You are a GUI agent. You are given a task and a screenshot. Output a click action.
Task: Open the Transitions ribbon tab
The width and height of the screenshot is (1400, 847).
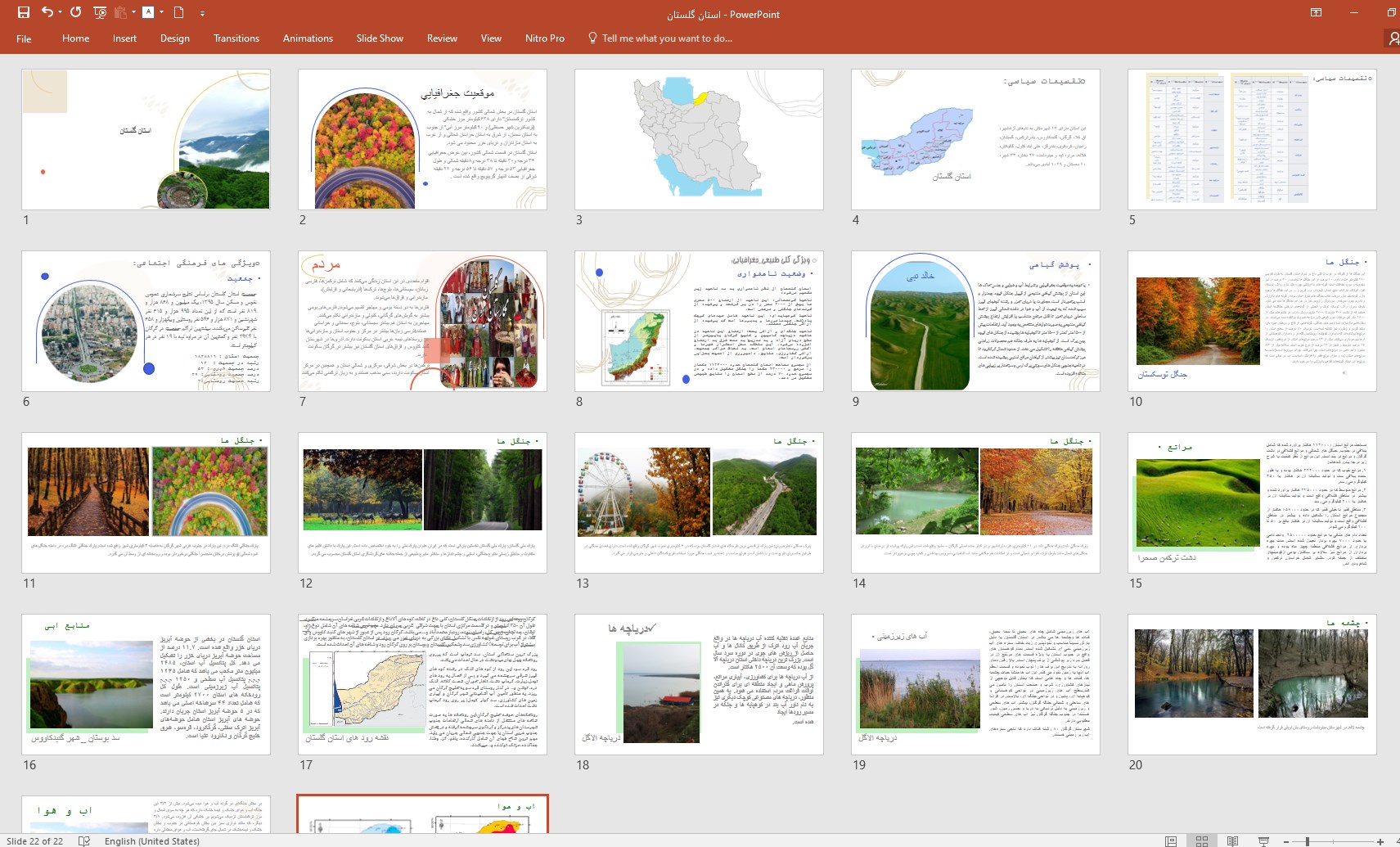[x=236, y=38]
